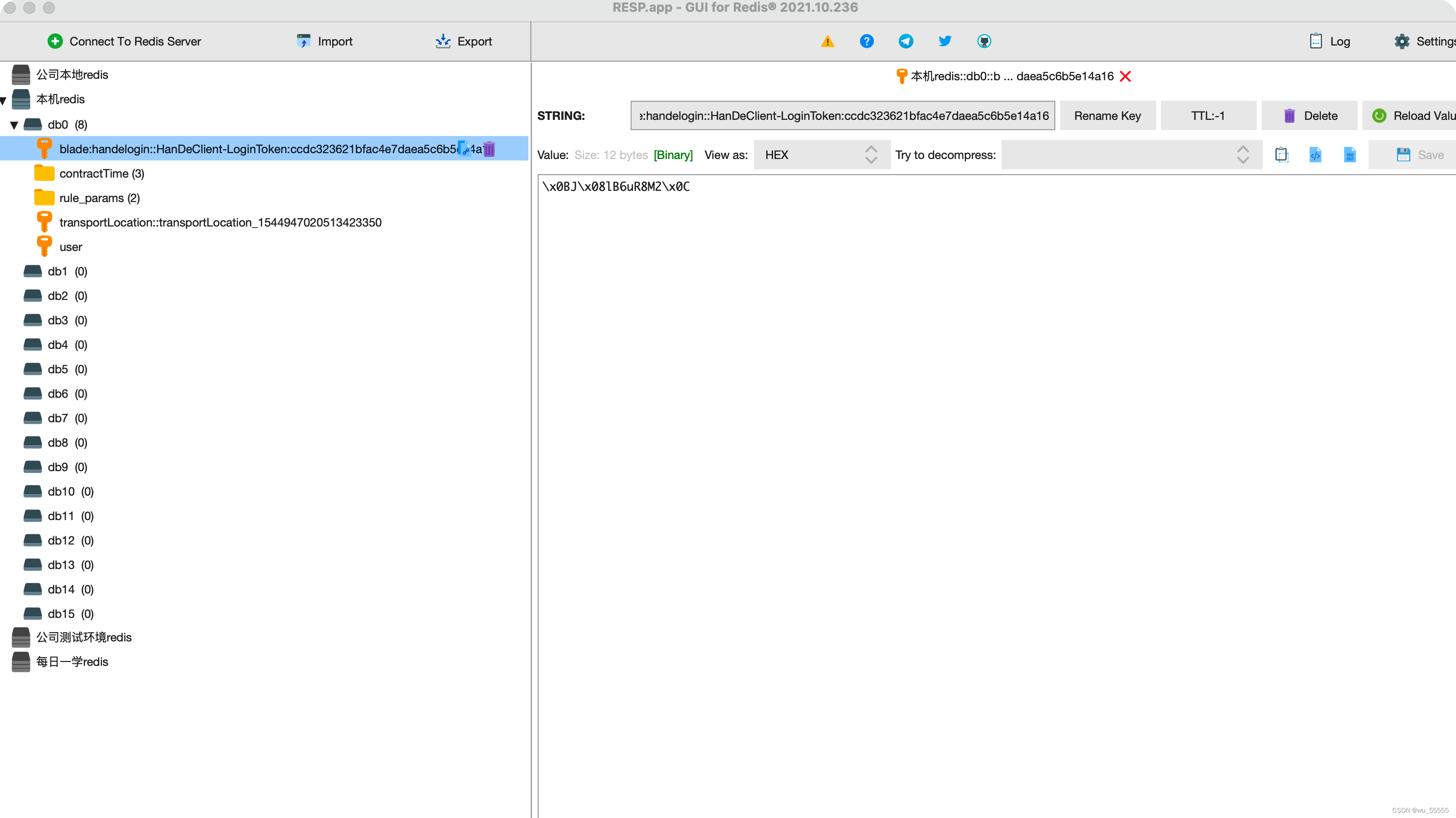Viewport: 1456px width, 818px height.
Task: Select the user key
Action: [x=70, y=247]
